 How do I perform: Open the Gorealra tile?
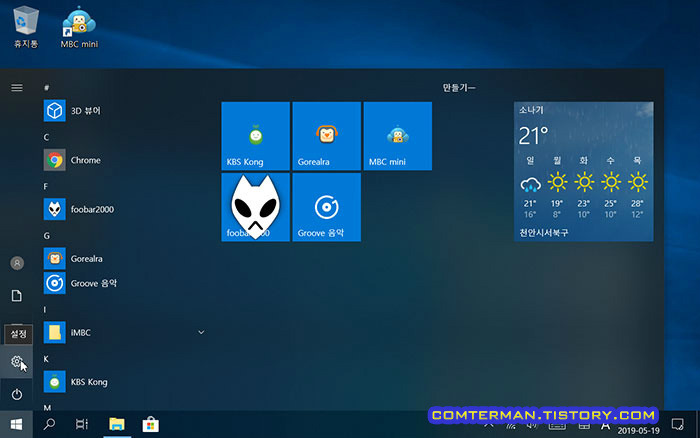coord(326,136)
